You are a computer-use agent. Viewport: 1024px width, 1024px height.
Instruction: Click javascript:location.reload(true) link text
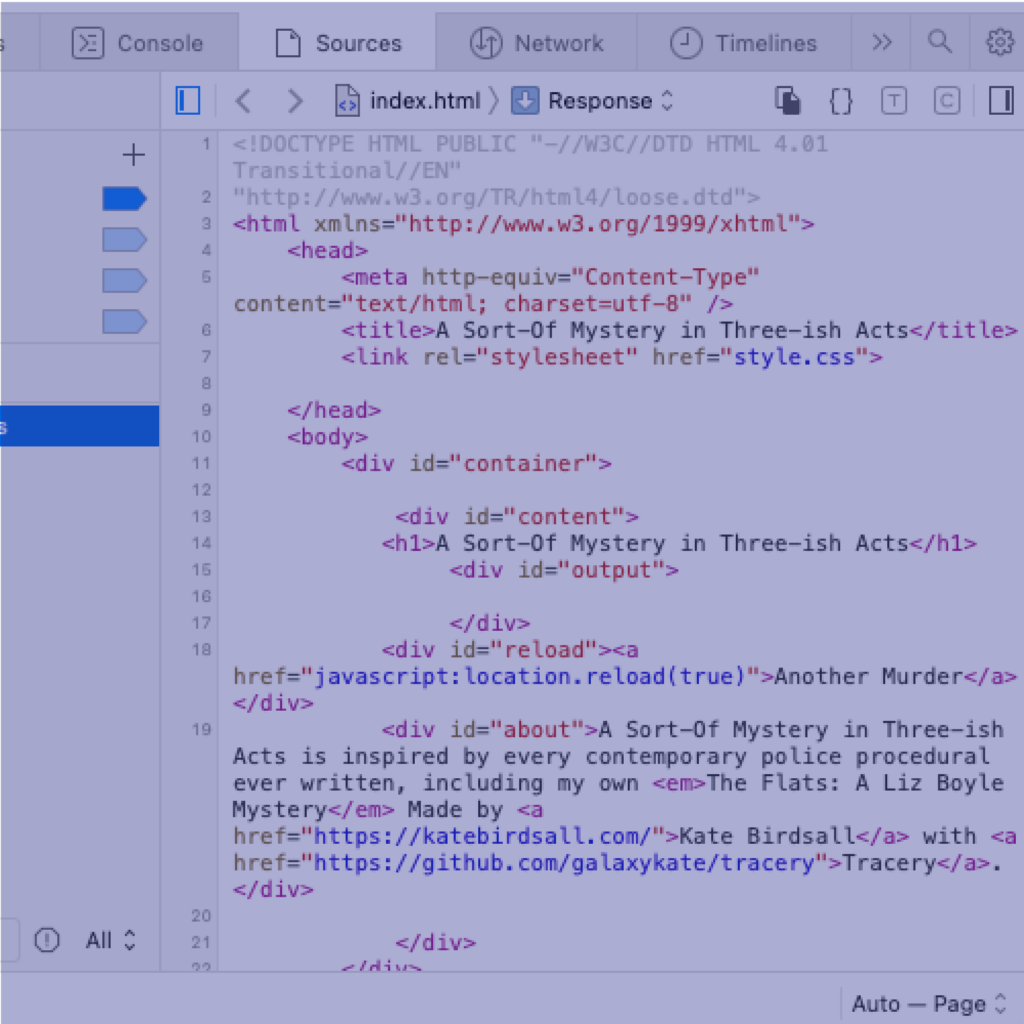pos(530,677)
